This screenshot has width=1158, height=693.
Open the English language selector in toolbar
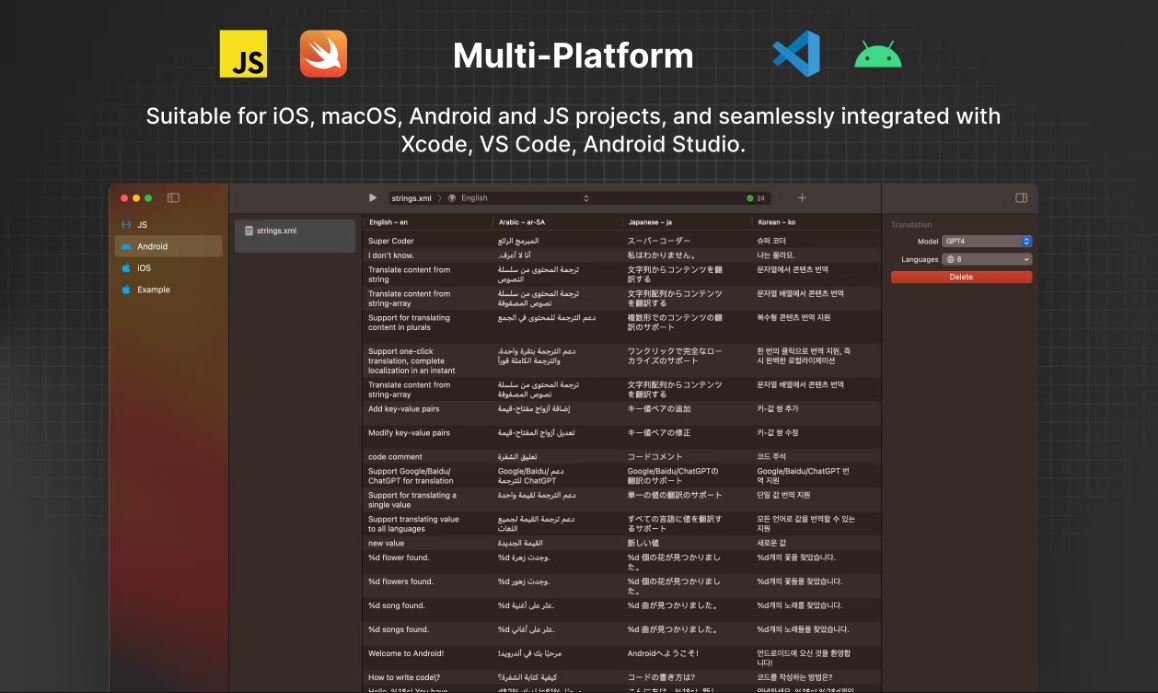point(518,198)
